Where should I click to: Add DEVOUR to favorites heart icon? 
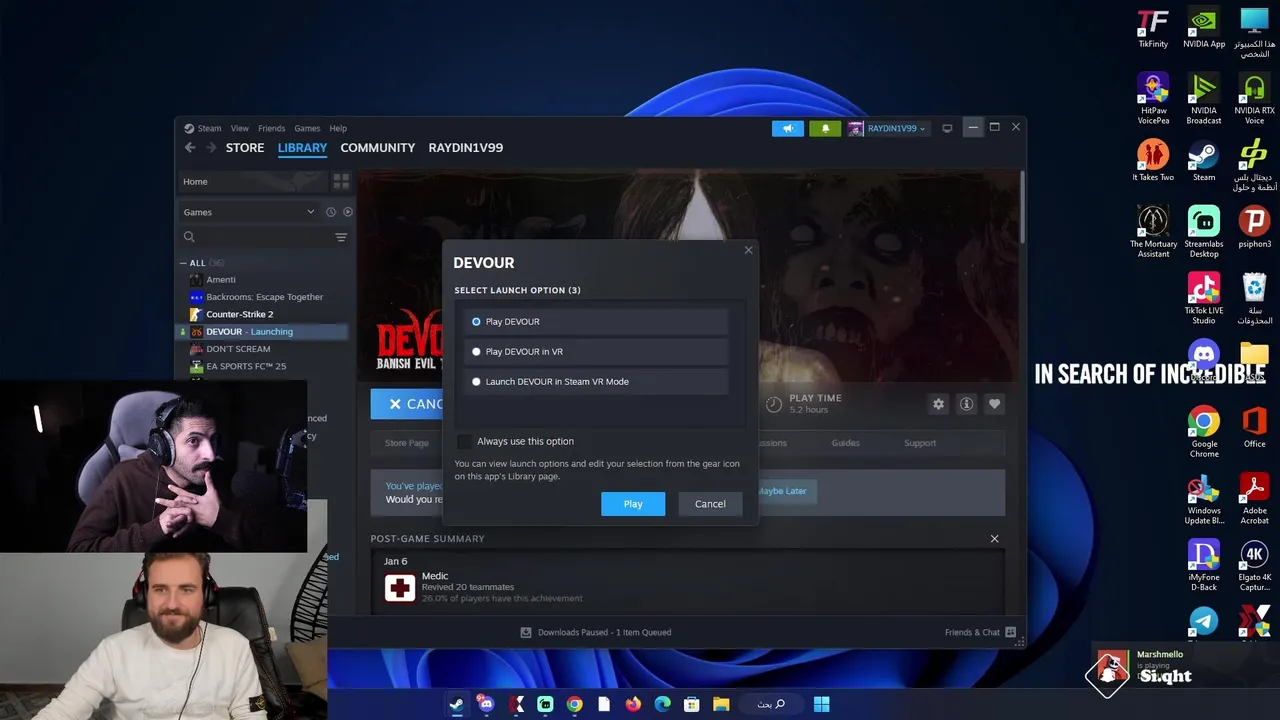tap(994, 404)
